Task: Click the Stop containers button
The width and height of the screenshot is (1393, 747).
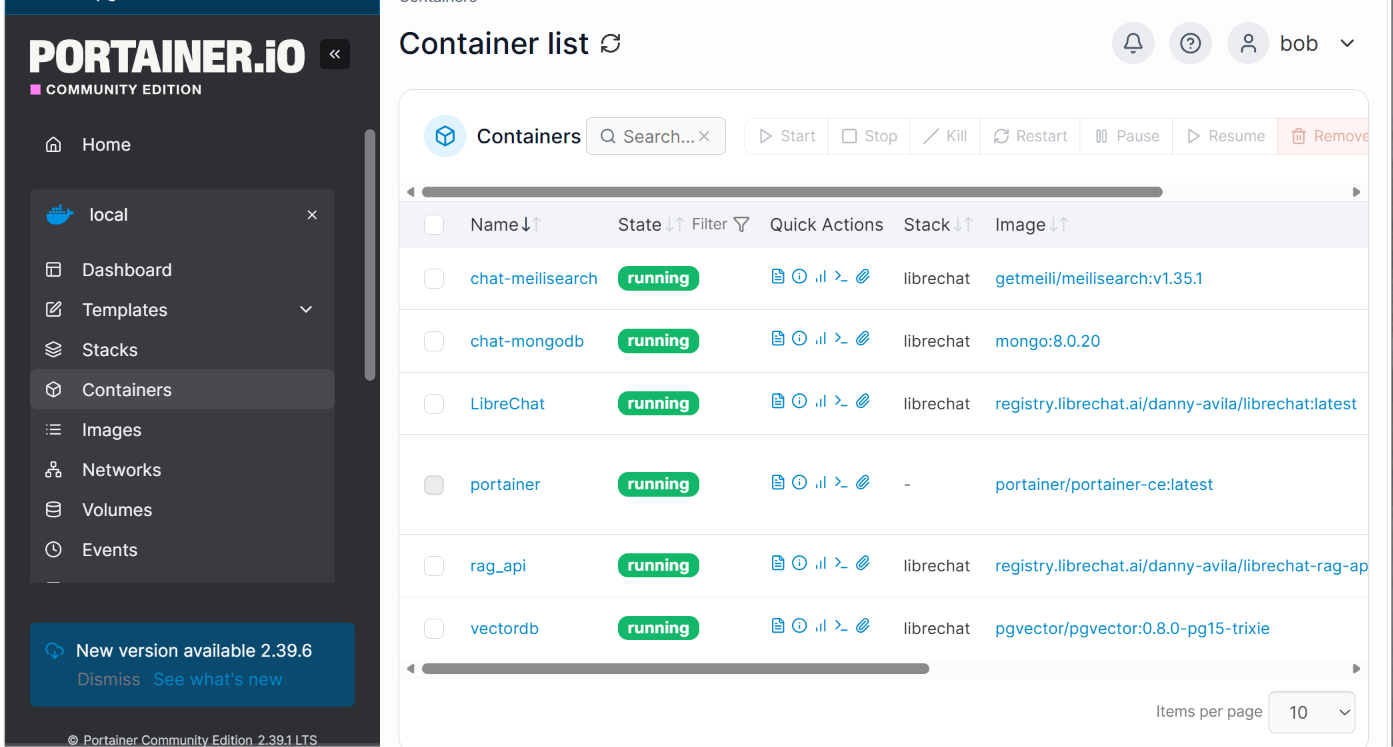Action: pyautogui.click(x=869, y=136)
